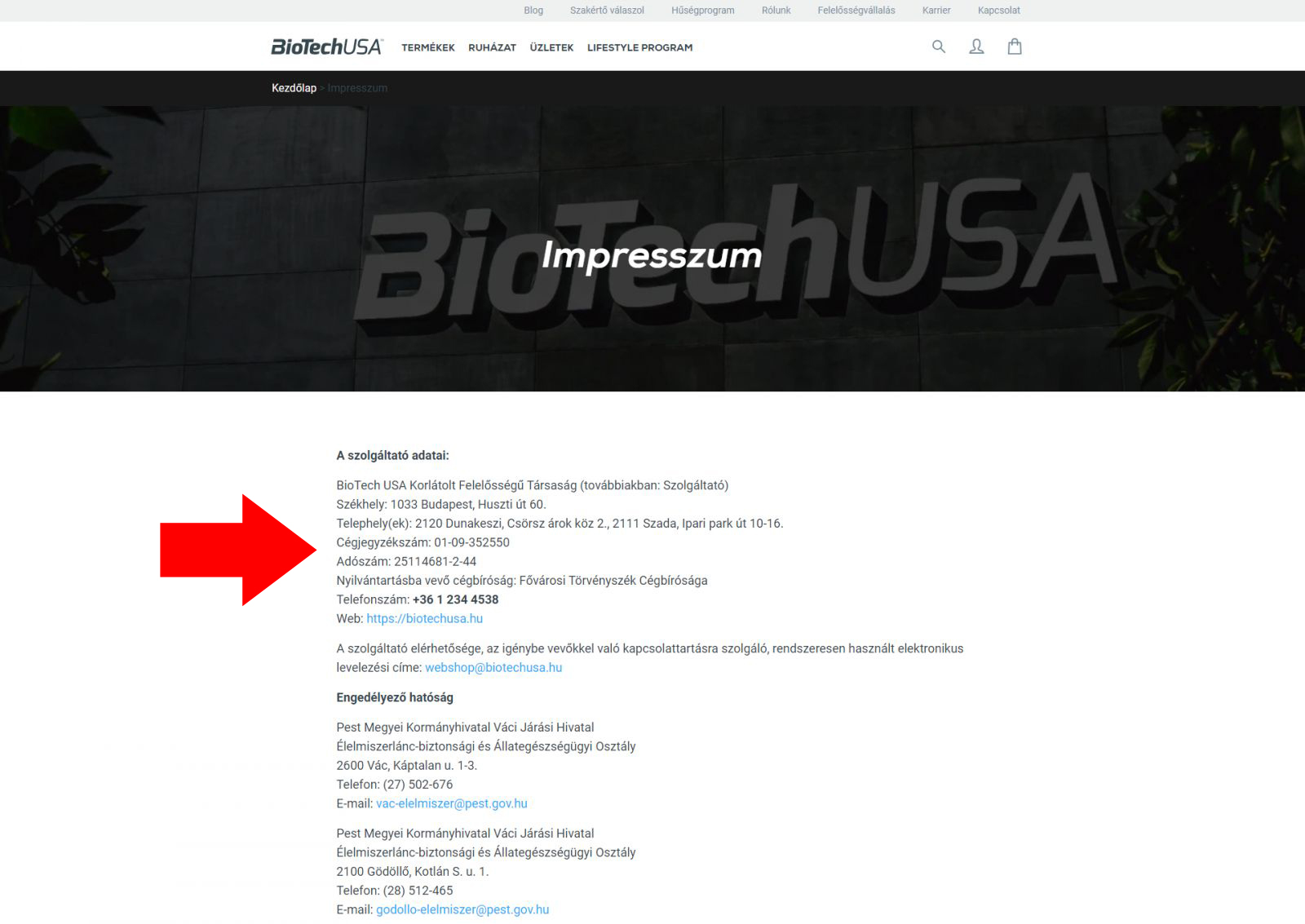This screenshot has width=1305, height=924.
Task: Follow the https://biotechusa.hu link
Action: [424, 618]
